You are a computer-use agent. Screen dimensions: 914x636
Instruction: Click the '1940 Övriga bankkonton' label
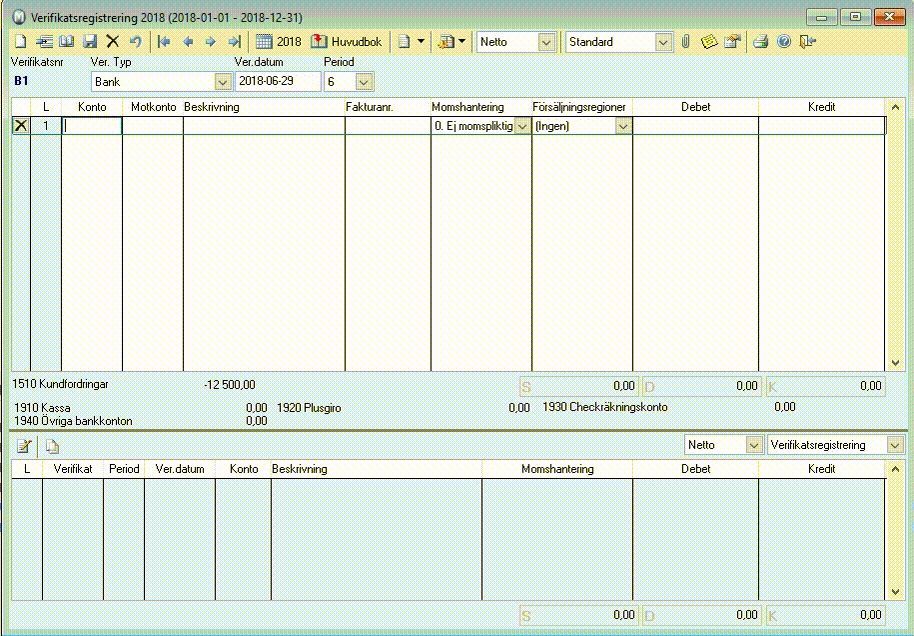pos(73,421)
